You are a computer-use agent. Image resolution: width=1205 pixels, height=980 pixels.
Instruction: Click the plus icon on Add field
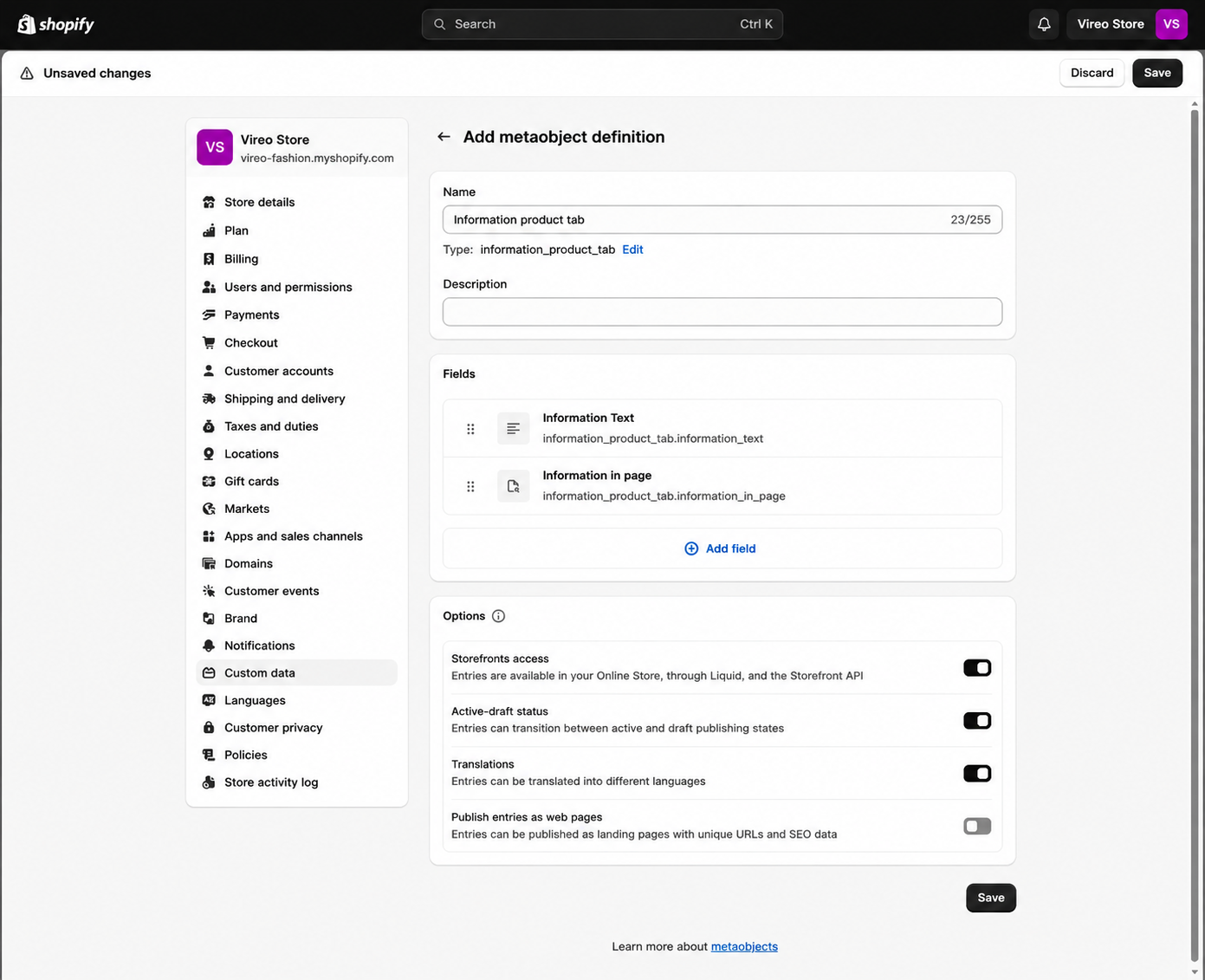[691, 548]
